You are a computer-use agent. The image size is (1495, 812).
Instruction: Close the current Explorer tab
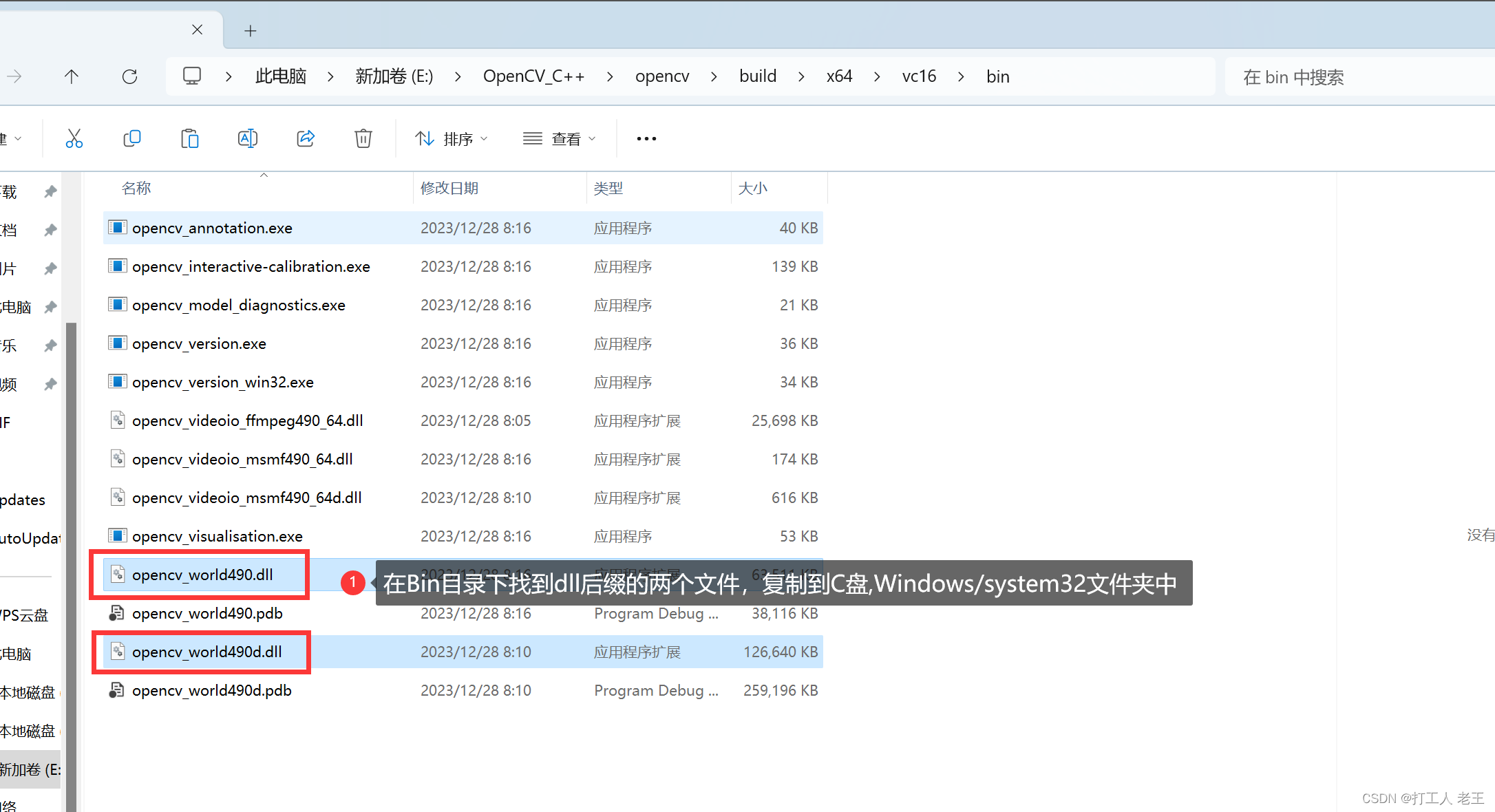coord(197,30)
